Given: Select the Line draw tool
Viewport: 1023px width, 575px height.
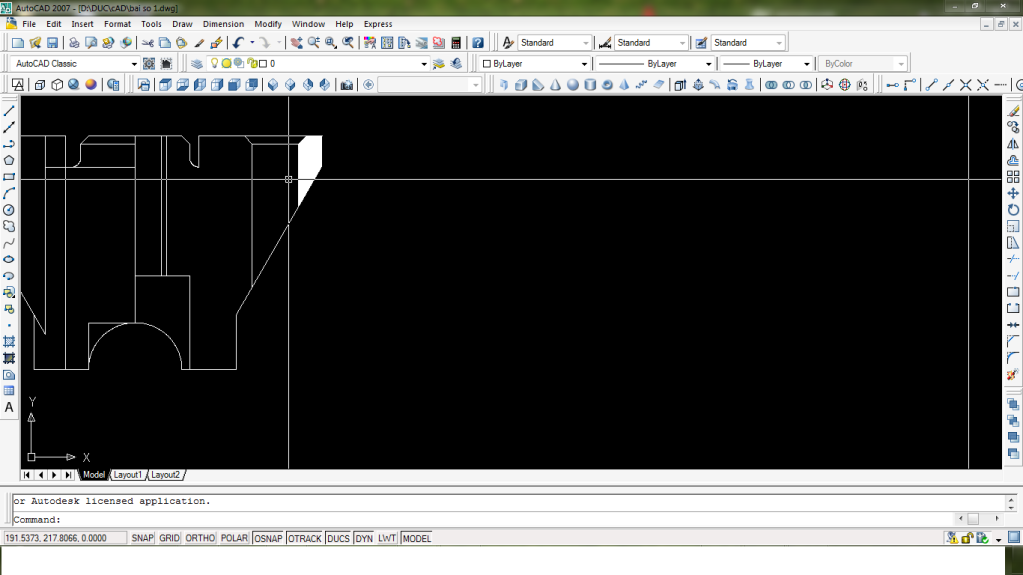Looking at the screenshot, I should pos(9,111).
